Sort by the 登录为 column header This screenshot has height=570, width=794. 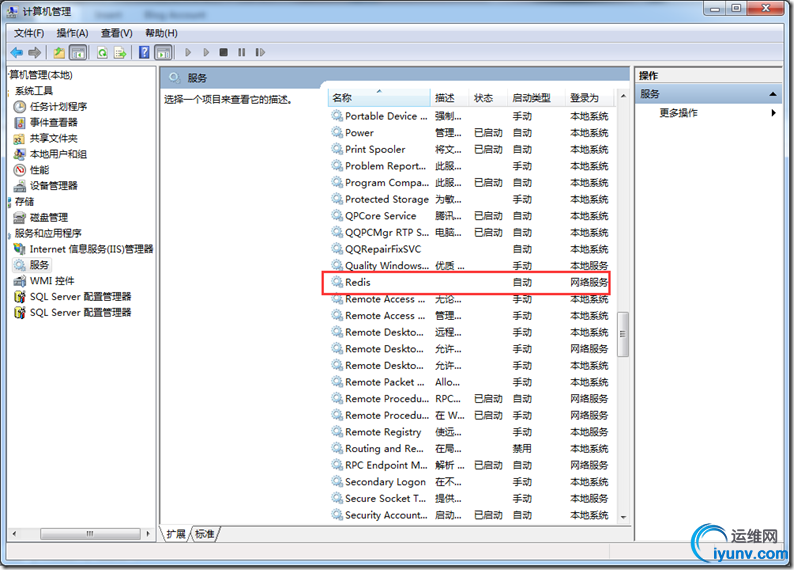[589, 98]
